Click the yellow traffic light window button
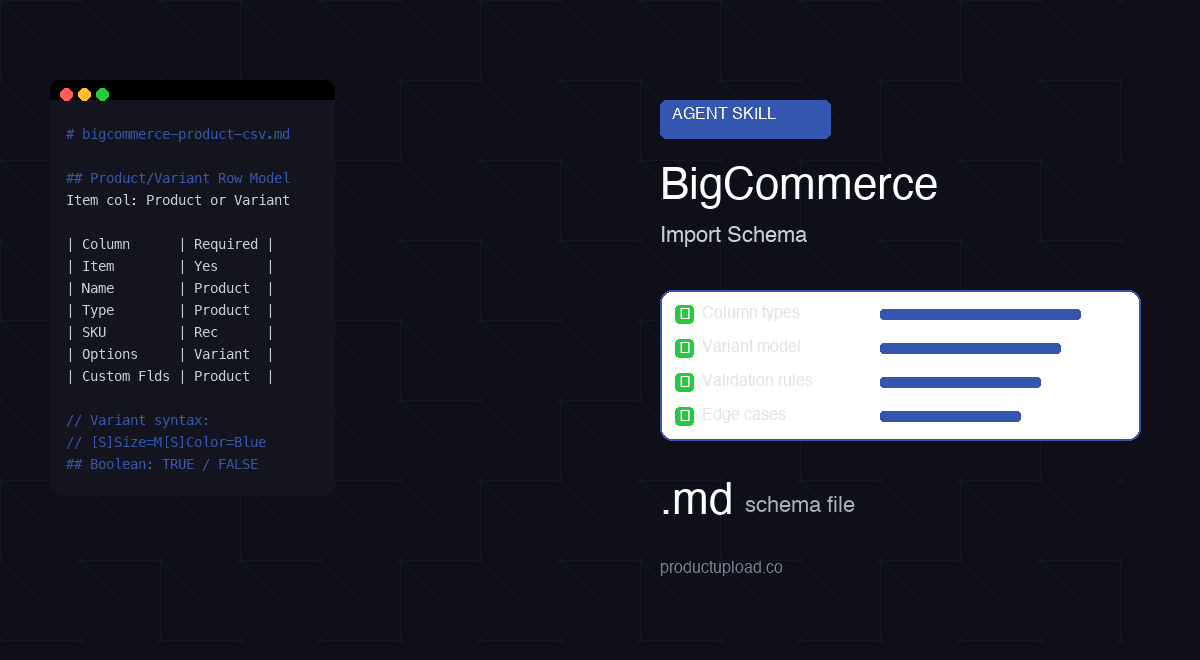The height and width of the screenshot is (660, 1200). tap(84, 94)
